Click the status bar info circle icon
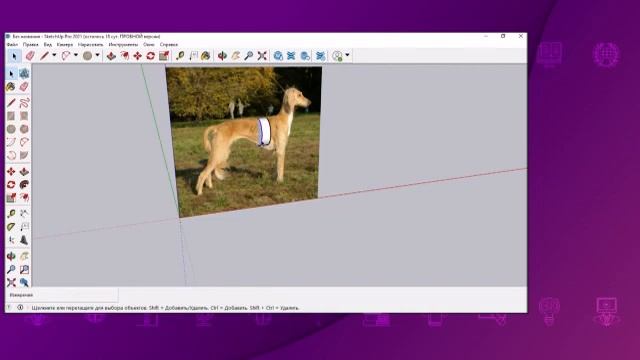Screen dimensions: 640x360 pyautogui.click(x=20, y=307)
